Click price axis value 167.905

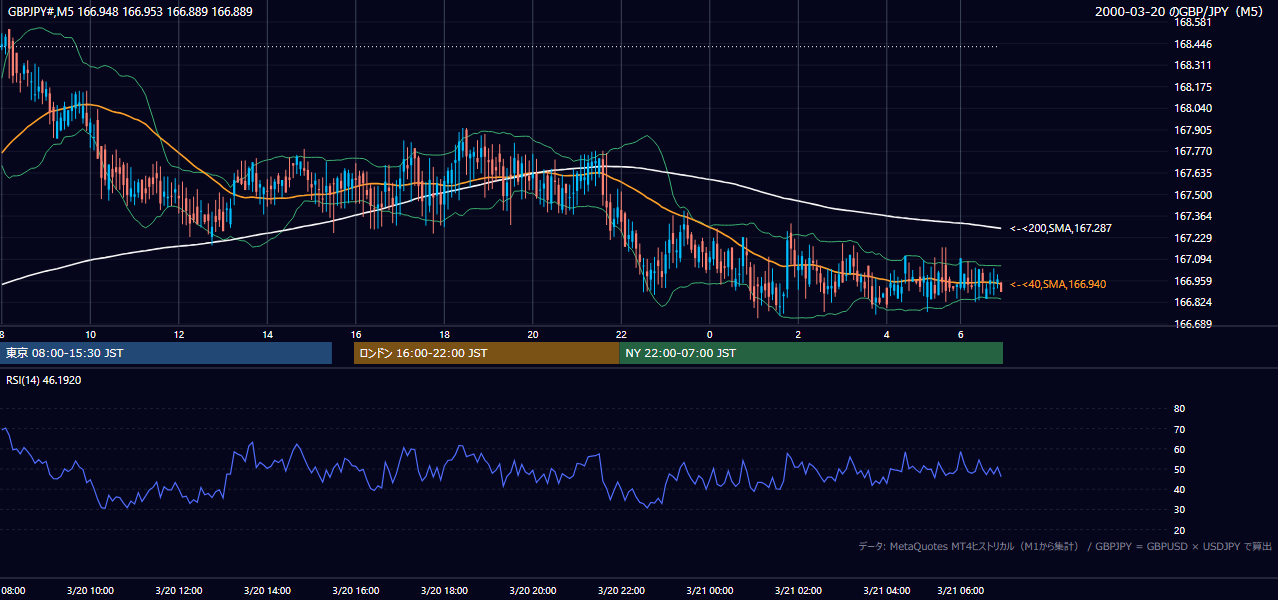click(x=1192, y=130)
